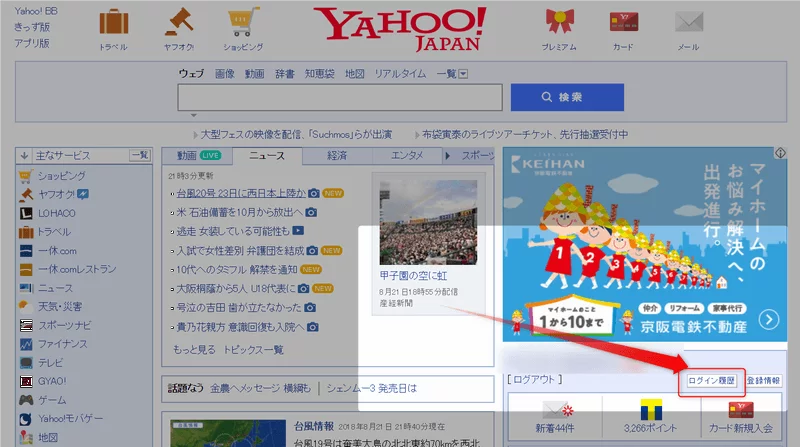The image size is (800, 447).
Task: Click the ファイナンス chart icon in sidebar
Action: pyautogui.click(x=26, y=344)
